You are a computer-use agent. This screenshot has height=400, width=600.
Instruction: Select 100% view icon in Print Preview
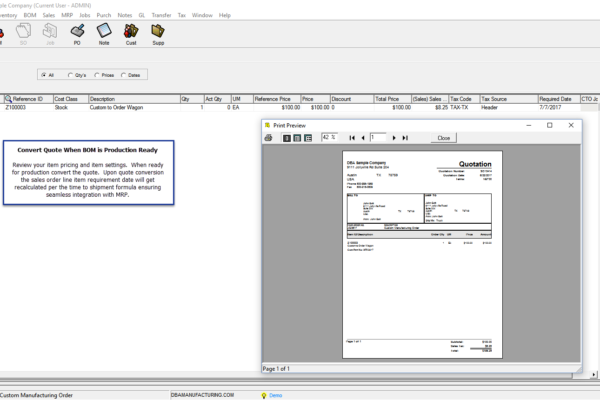(308, 138)
